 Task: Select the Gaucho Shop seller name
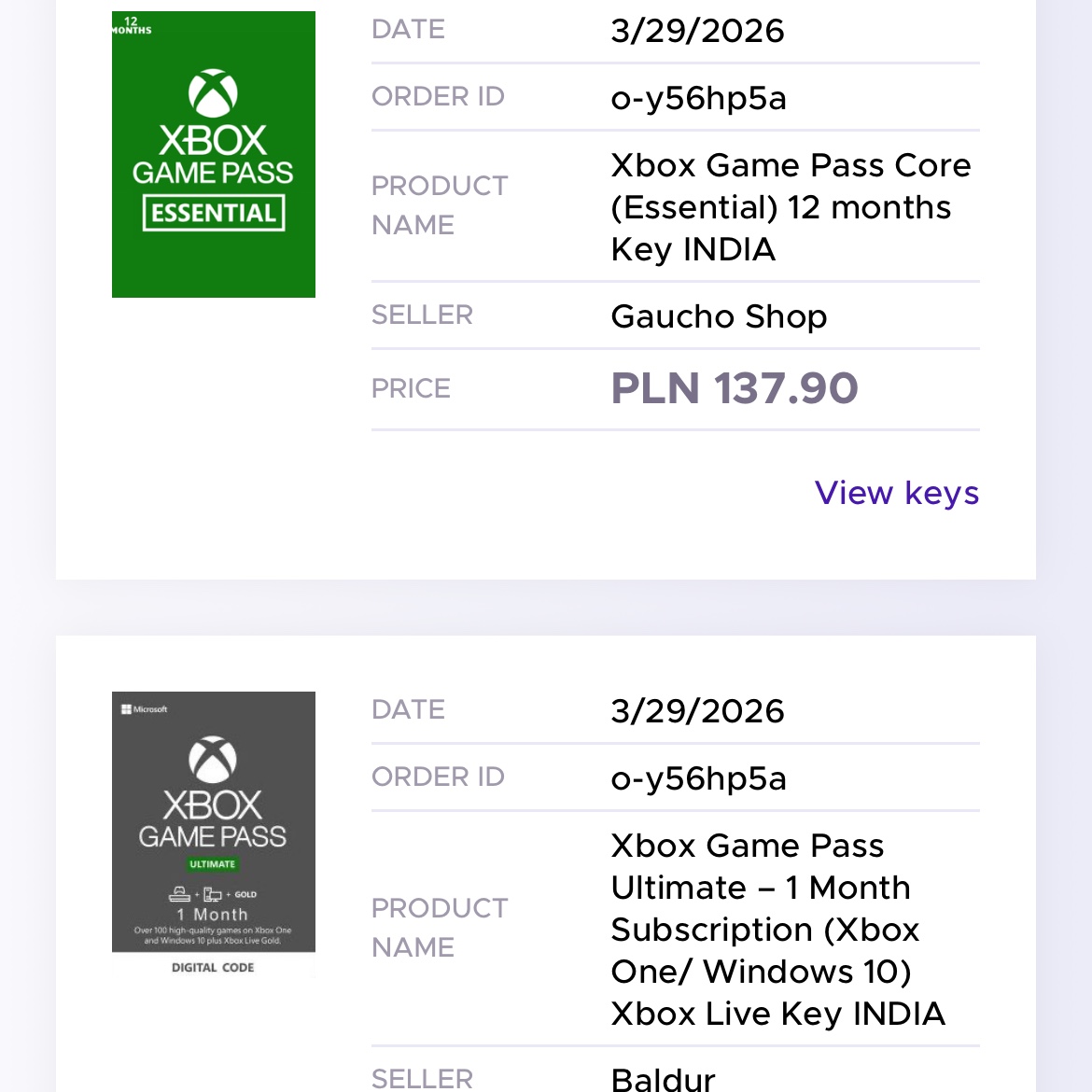(719, 316)
